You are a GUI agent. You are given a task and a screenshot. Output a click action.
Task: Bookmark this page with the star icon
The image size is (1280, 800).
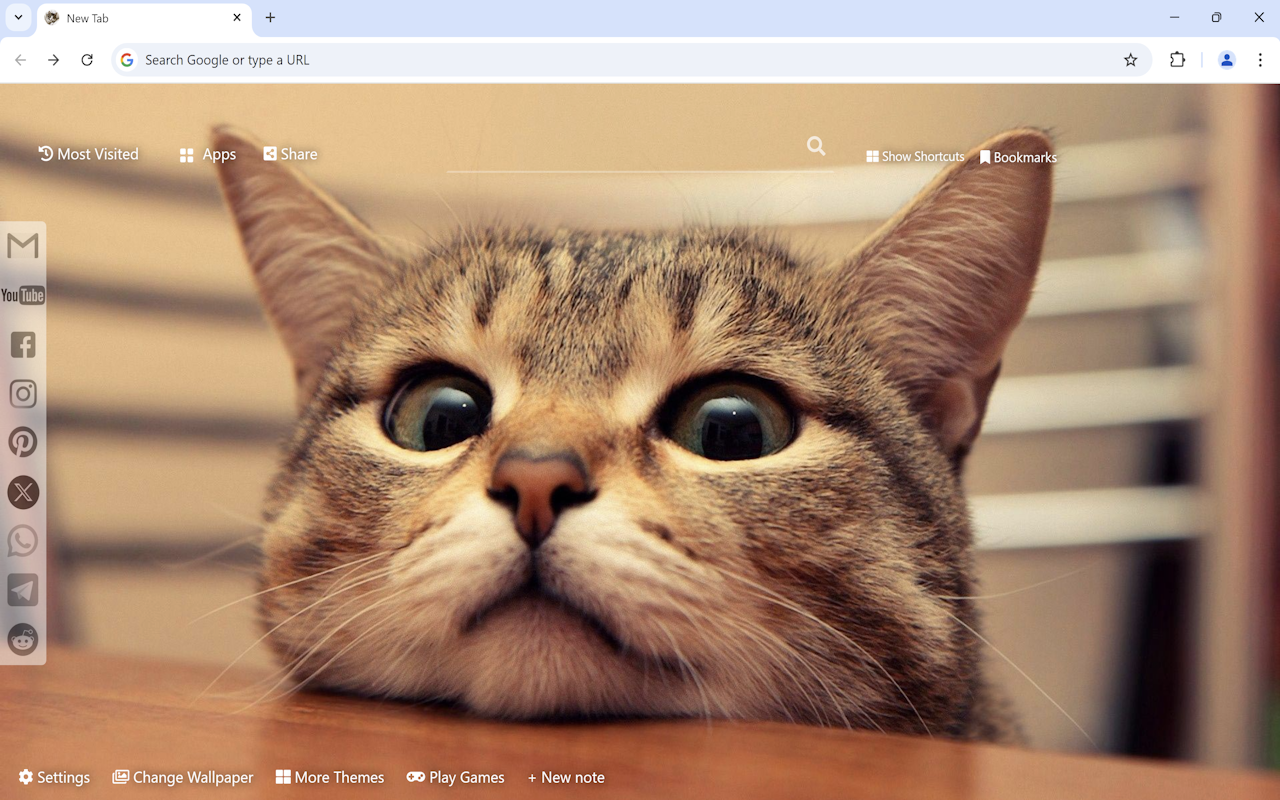pyautogui.click(x=1131, y=60)
